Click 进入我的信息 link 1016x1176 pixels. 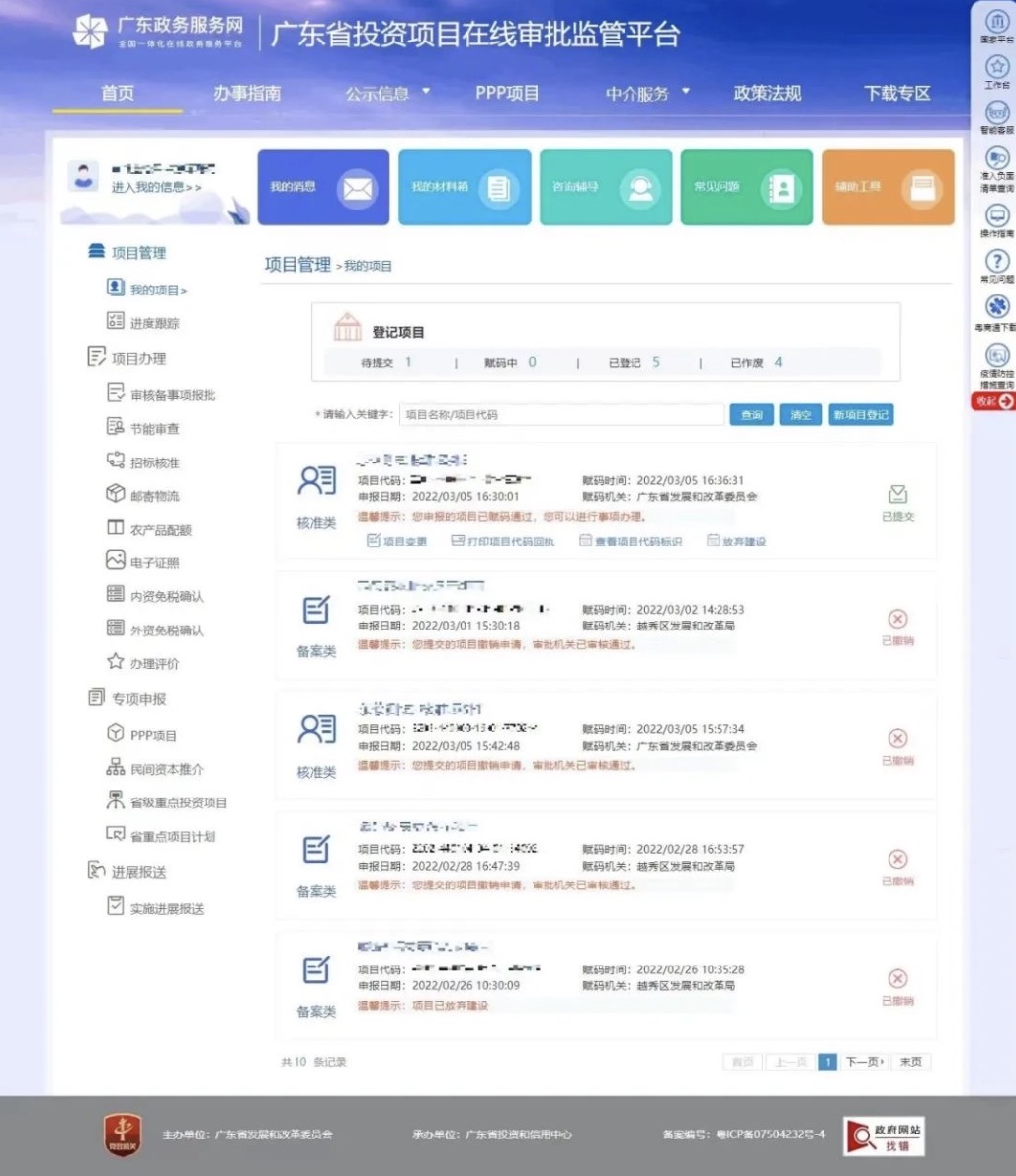156,187
